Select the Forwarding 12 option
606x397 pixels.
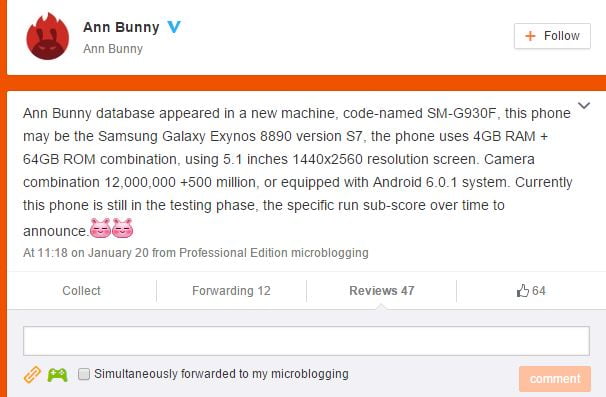click(x=231, y=291)
